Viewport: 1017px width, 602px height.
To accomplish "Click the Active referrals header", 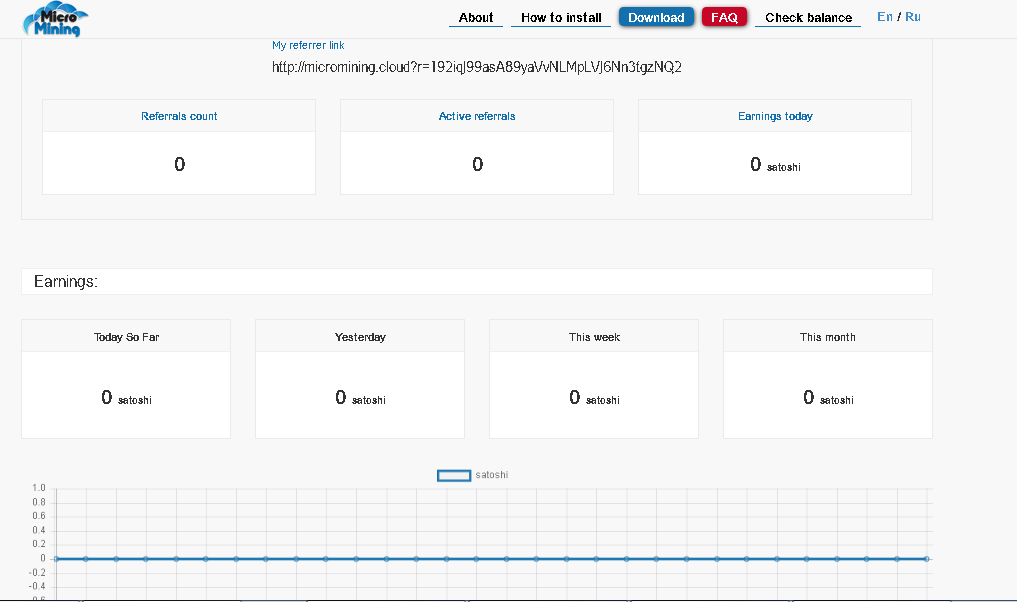I will point(477,116).
